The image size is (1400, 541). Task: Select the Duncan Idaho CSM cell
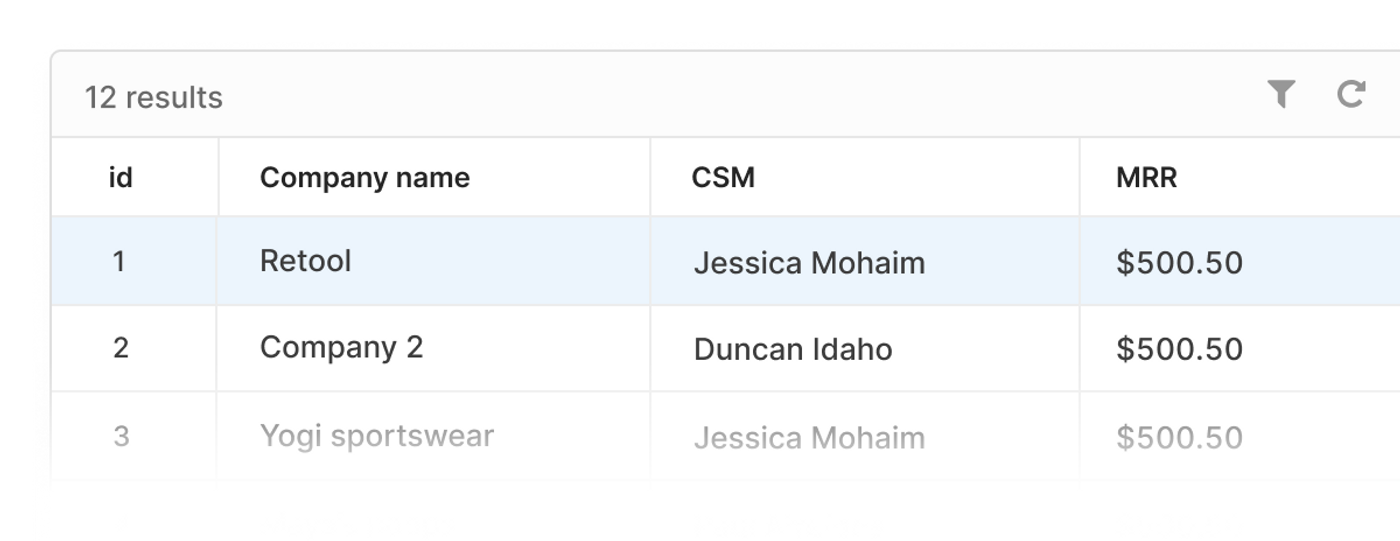tap(792, 349)
